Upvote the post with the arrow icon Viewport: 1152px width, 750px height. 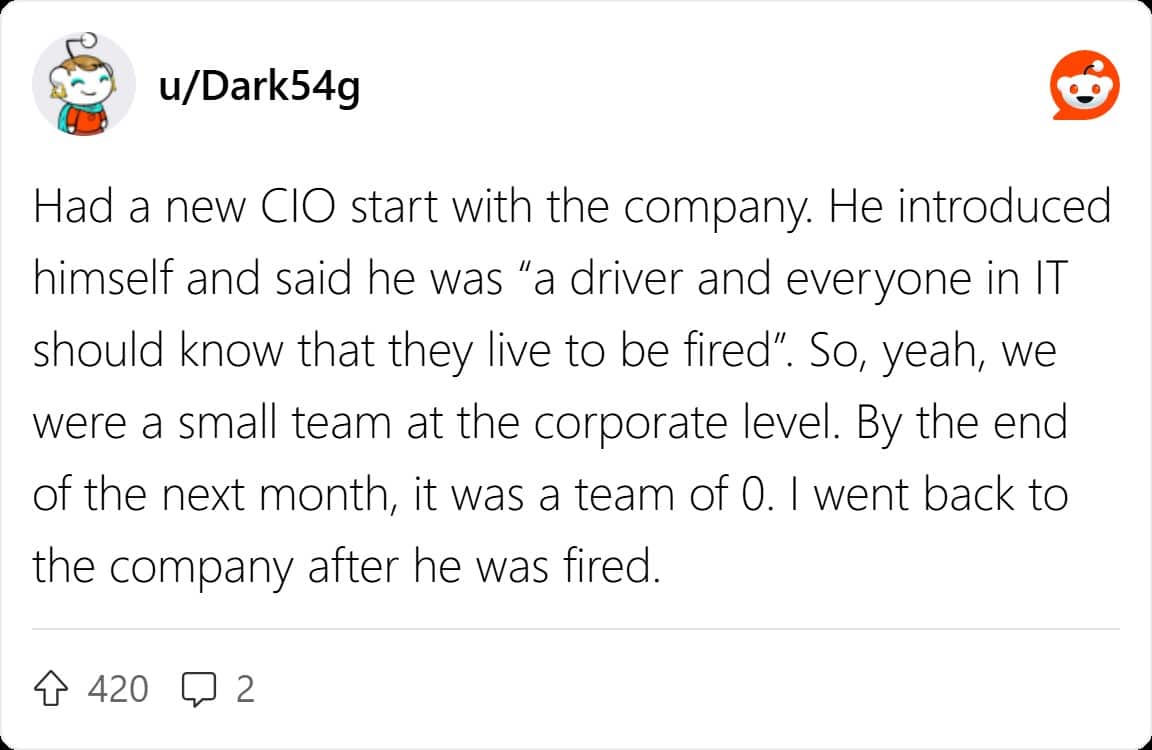tap(53, 688)
